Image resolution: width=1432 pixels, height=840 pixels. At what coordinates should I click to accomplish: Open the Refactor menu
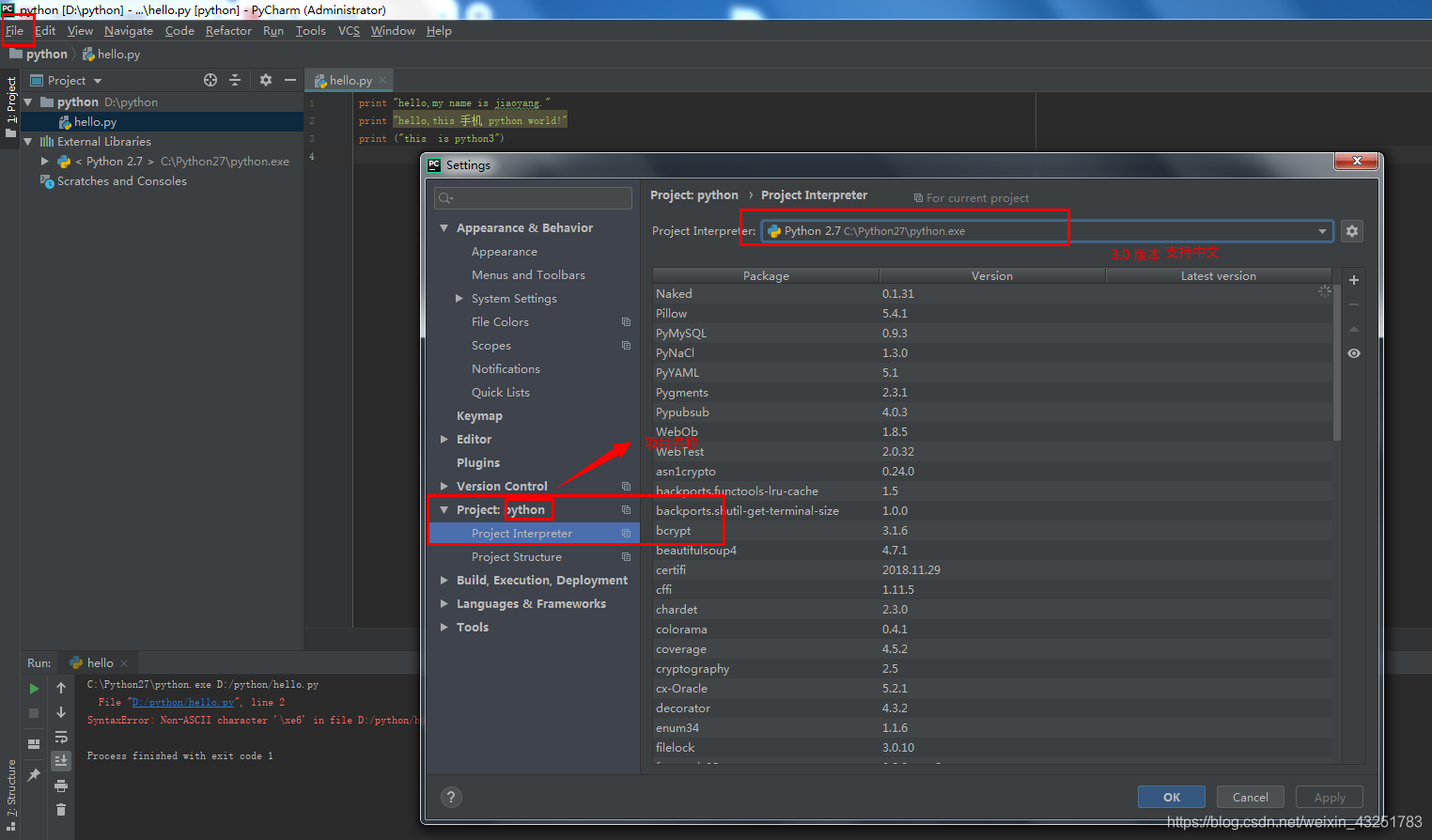click(x=228, y=31)
